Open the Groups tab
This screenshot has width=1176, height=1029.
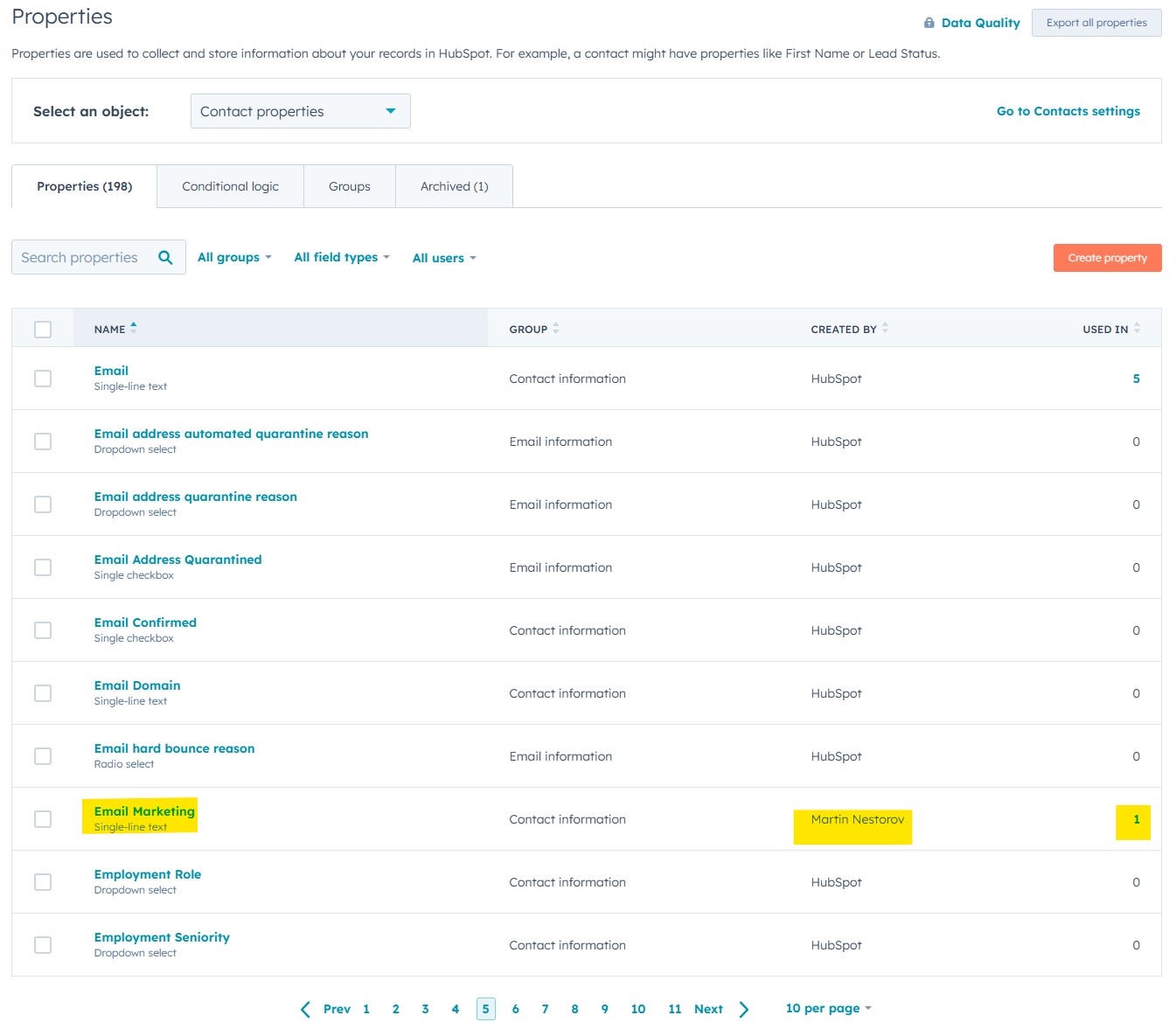350,186
